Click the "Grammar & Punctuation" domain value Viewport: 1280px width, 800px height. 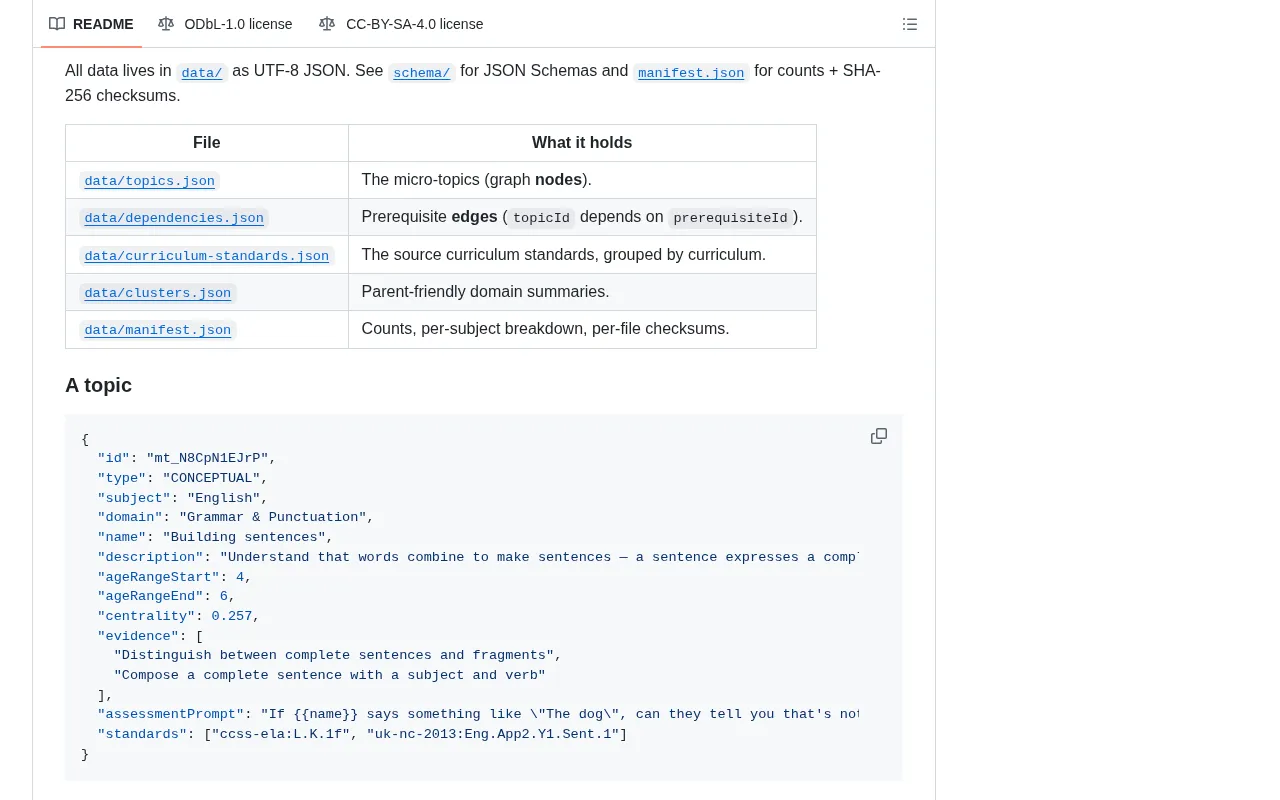[272, 517]
